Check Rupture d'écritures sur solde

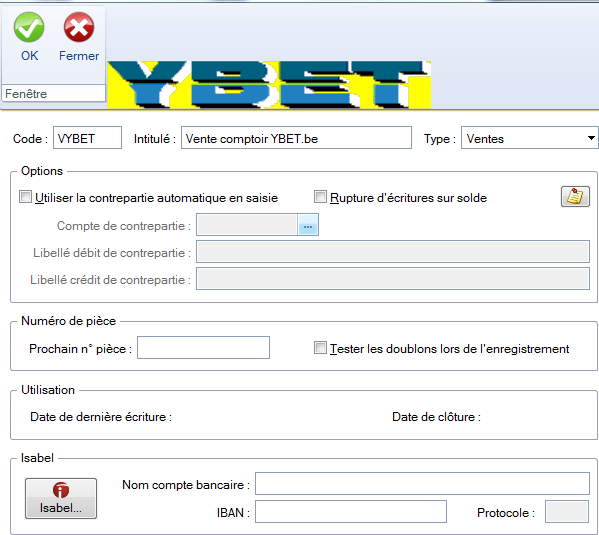pos(320,197)
